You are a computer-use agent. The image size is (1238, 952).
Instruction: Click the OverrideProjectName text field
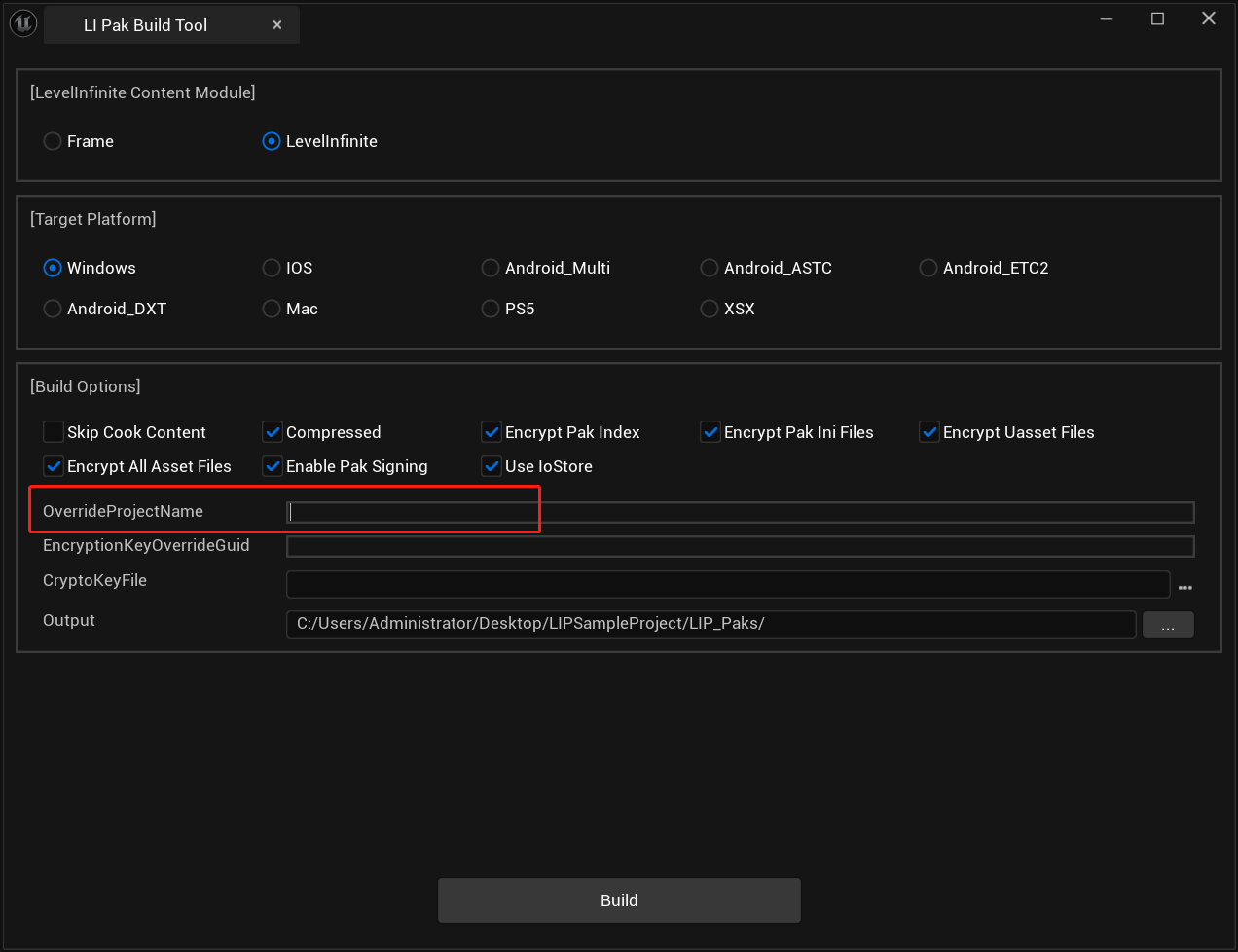coord(740,513)
